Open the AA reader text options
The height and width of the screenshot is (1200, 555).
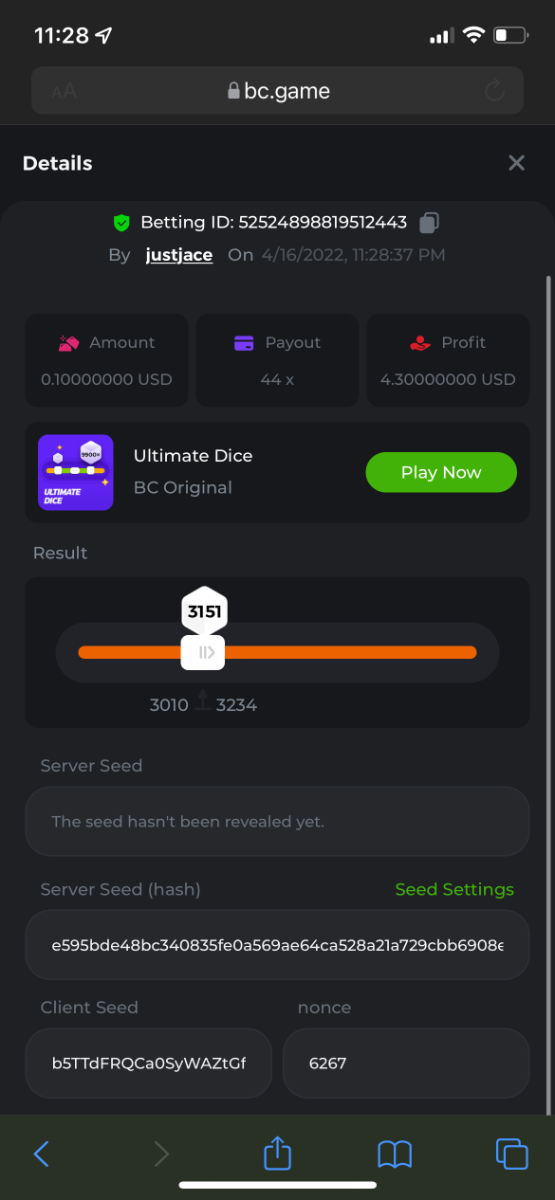click(64, 91)
